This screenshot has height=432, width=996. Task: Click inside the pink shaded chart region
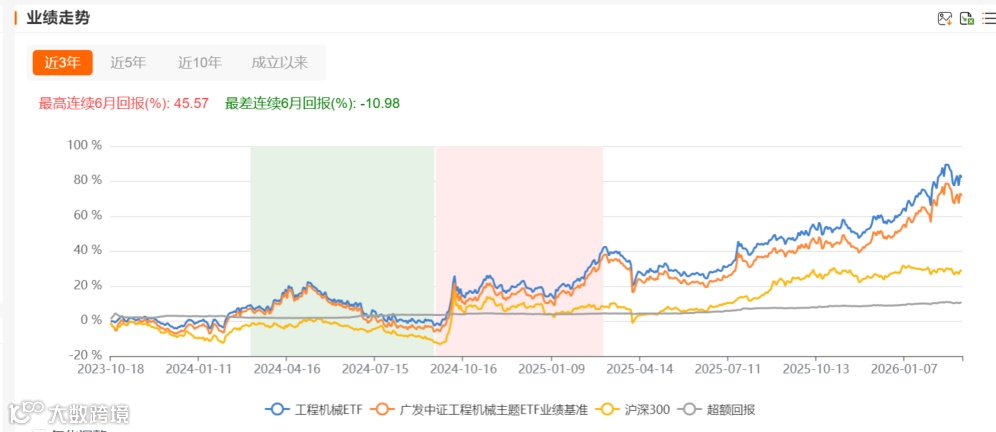pos(519,250)
